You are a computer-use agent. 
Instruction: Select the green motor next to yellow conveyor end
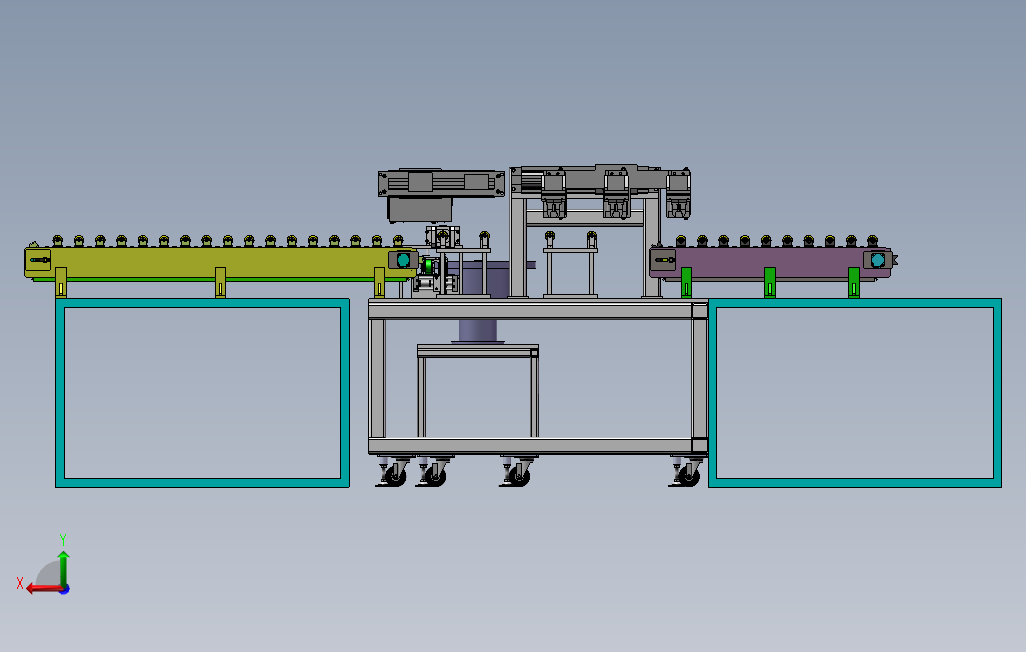pos(429,266)
